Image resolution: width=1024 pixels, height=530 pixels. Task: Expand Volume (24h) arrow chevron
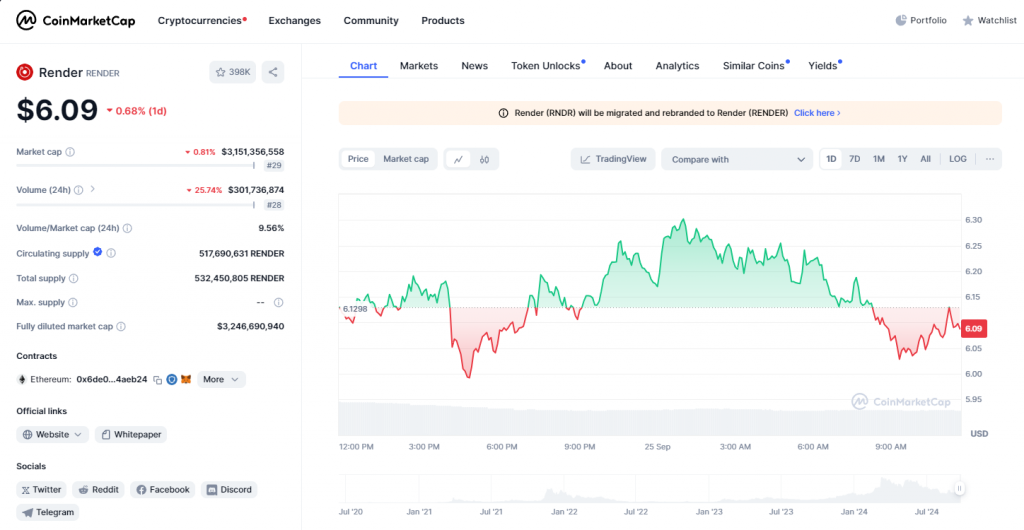(93, 189)
